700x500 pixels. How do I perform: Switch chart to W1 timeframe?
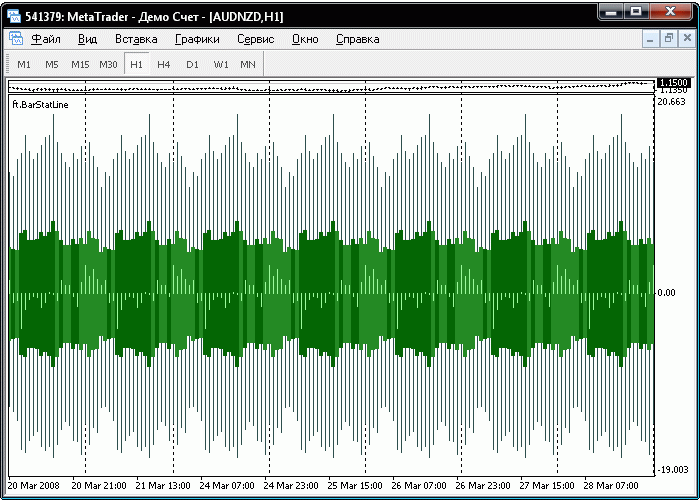click(x=221, y=64)
